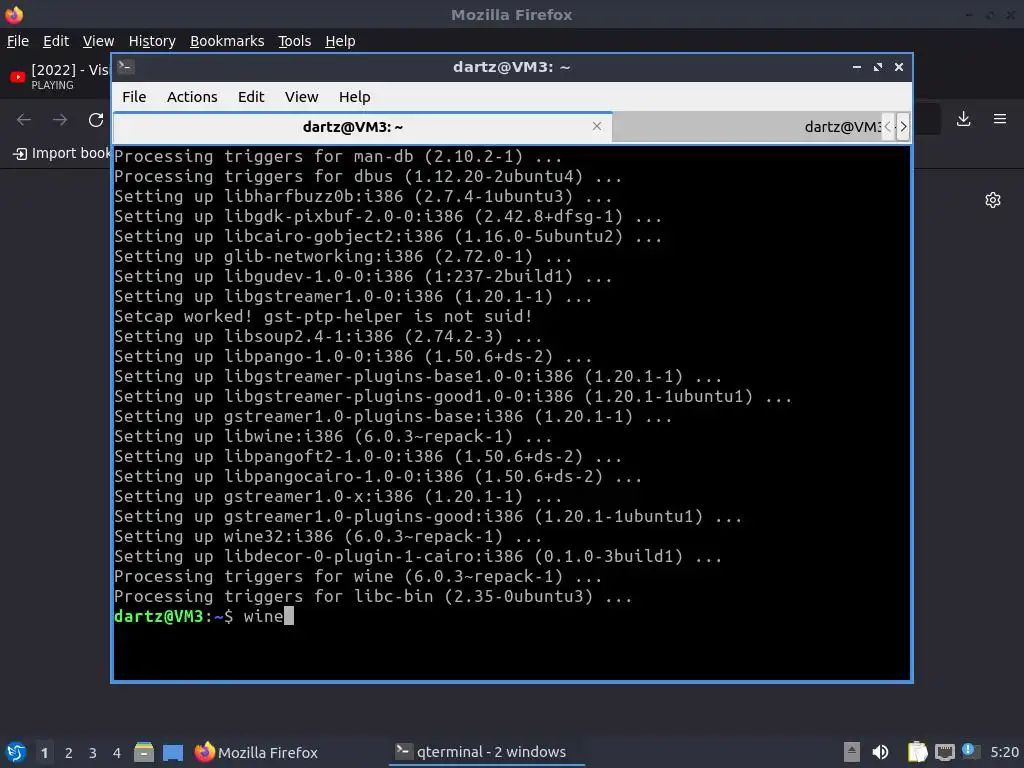Open Firefox File menu
Screen dimensions: 1024x768
18,41
